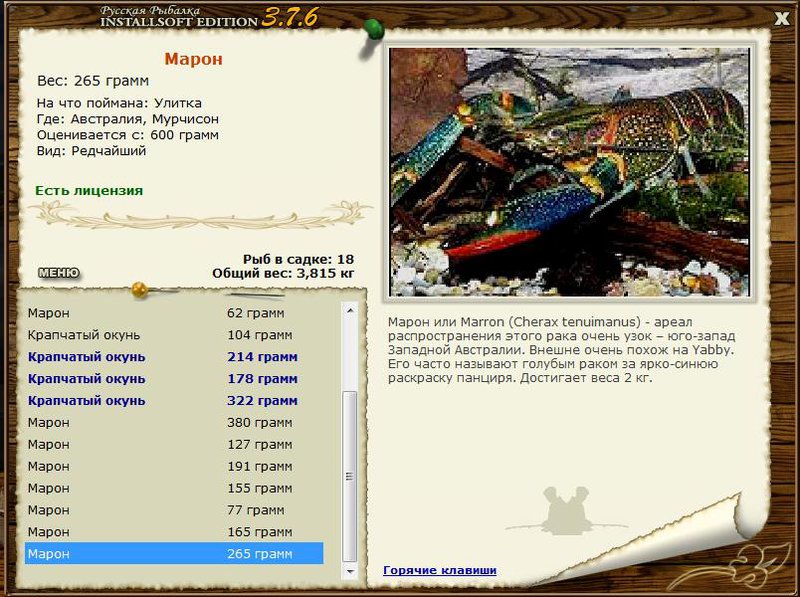This screenshot has width=800, height=597.
Task: Select the Марон 62 грамм row
Action: 174,313
